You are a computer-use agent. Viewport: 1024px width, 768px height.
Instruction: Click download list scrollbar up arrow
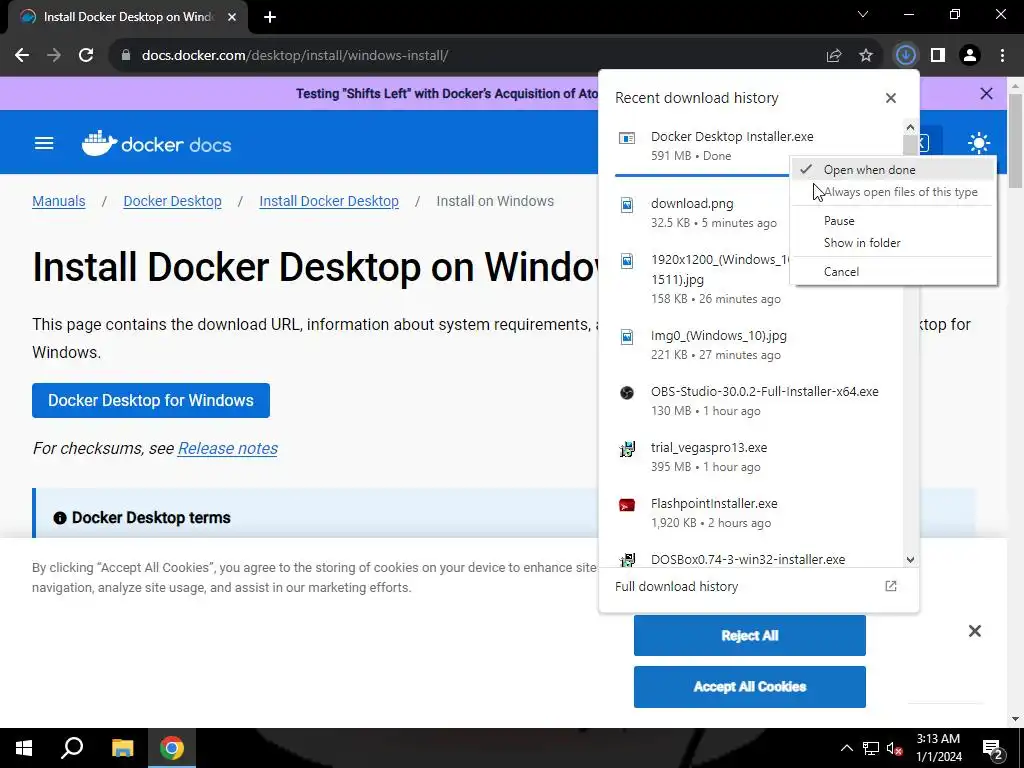[910, 127]
